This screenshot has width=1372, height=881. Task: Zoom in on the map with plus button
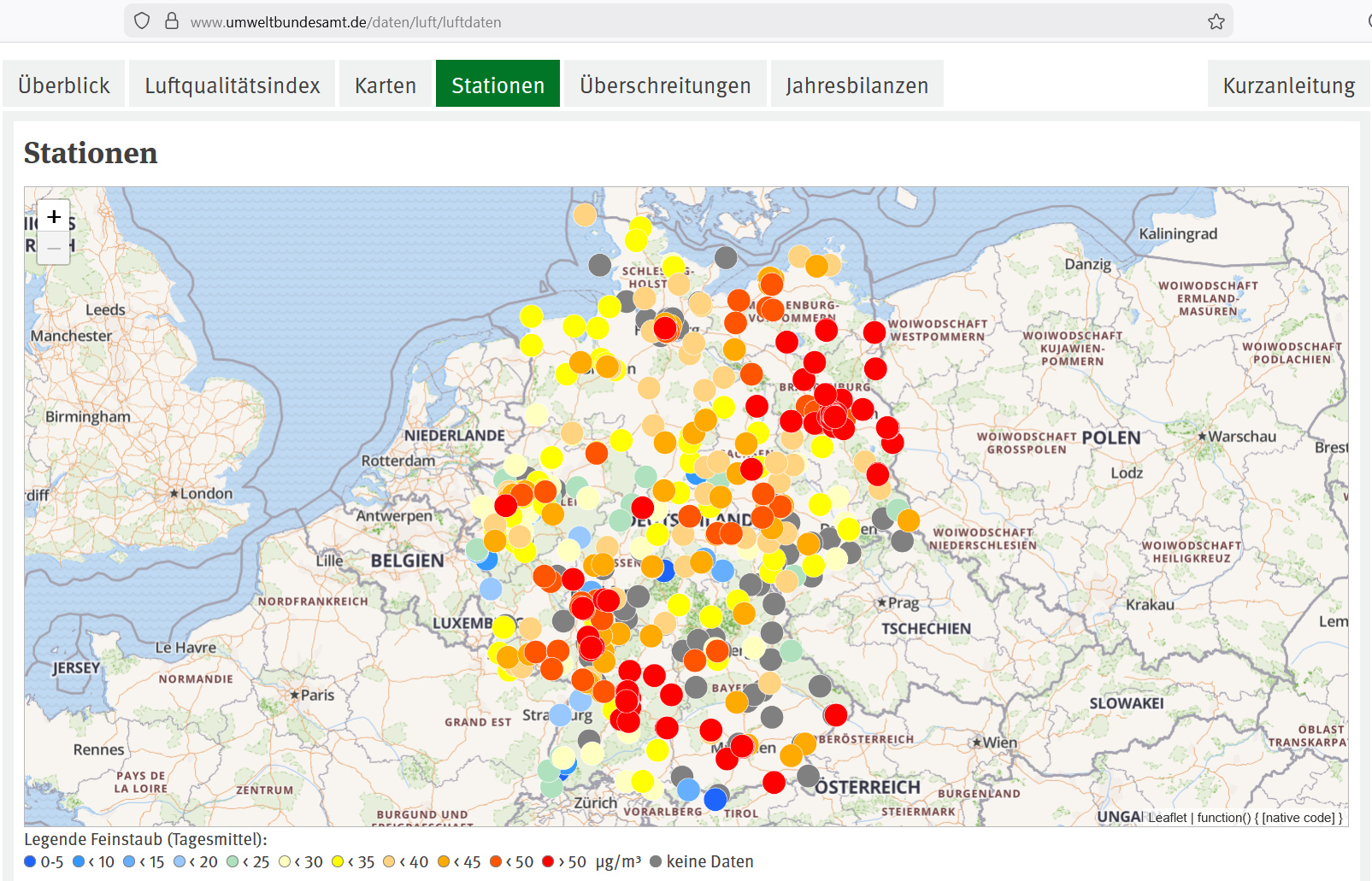pyautogui.click(x=54, y=217)
